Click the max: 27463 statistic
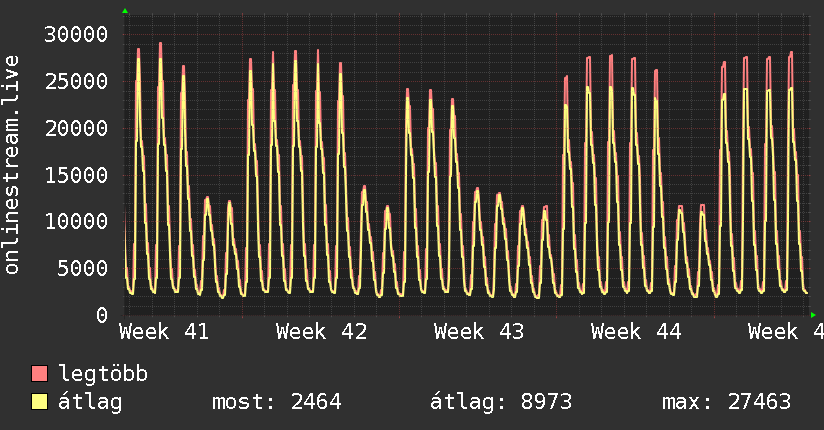The image size is (824, 430). pos(726,402)
